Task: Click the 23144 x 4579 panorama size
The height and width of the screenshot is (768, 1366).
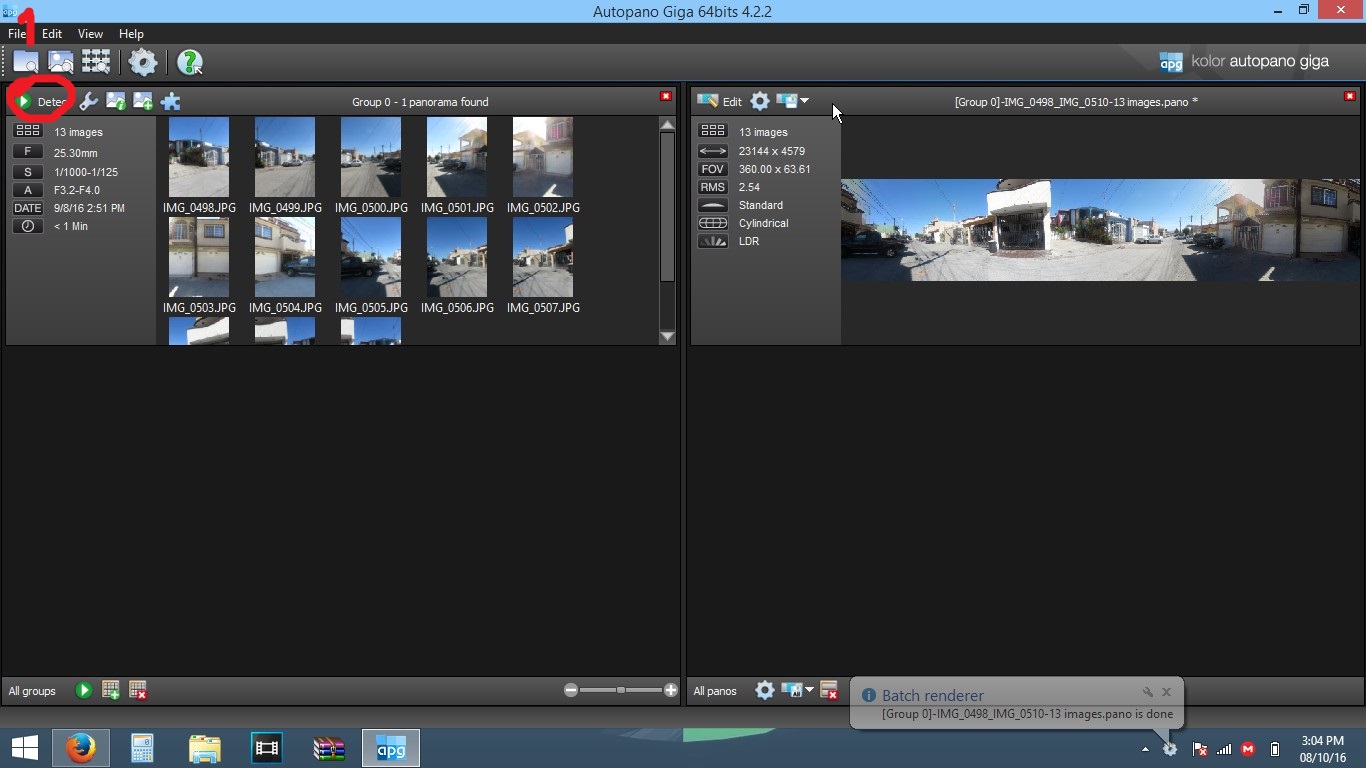Action: tap(772, 151)
